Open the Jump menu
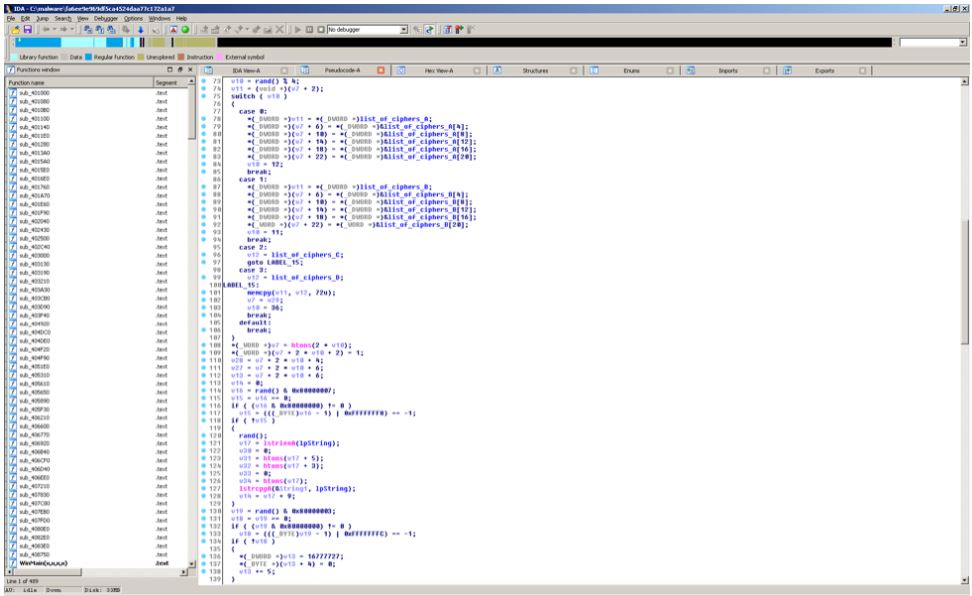This screenshot has height=596, width=972. pos(42,19)
